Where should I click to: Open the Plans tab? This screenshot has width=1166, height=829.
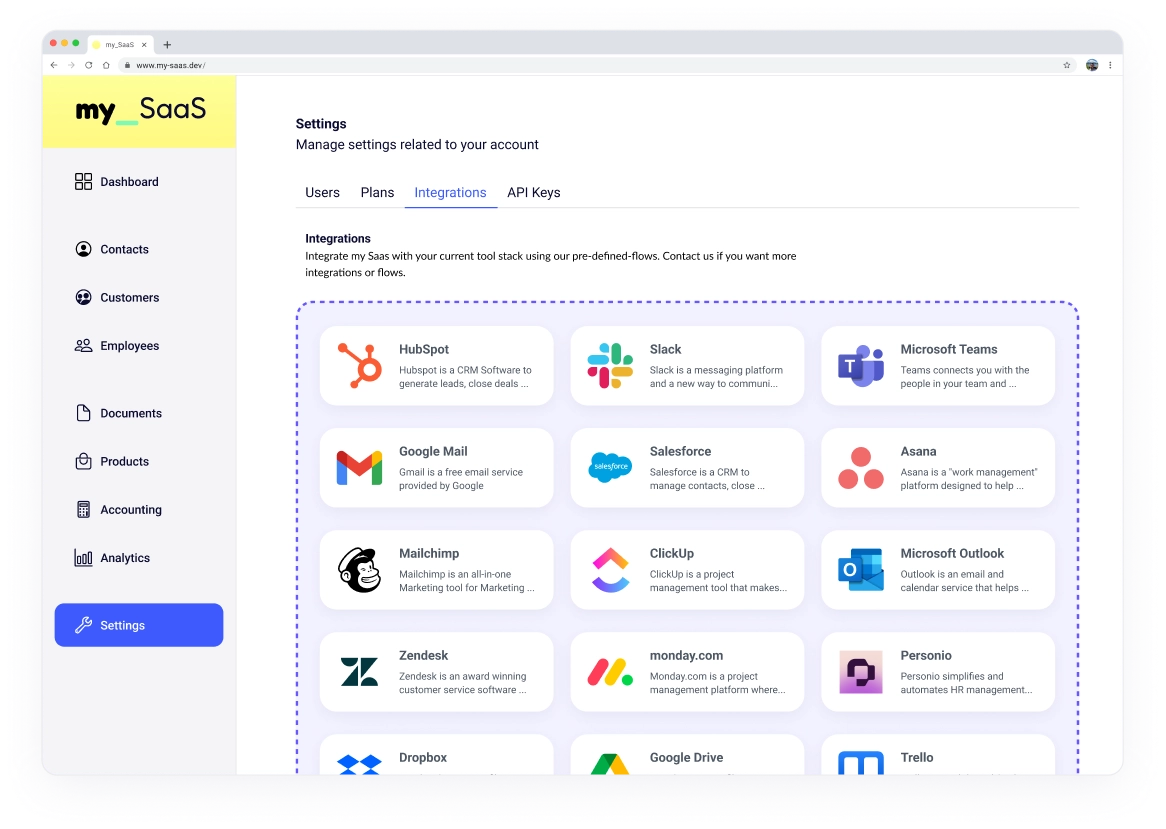377,192
